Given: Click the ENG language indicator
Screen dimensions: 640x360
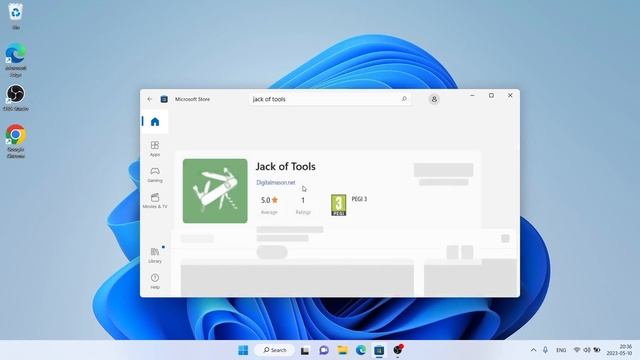Looking at the screenshot, I should coord(561,350).
